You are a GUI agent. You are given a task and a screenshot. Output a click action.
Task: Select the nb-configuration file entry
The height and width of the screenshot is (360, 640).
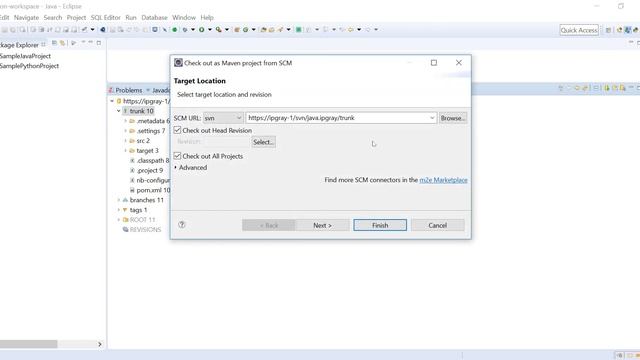[149, 180]
